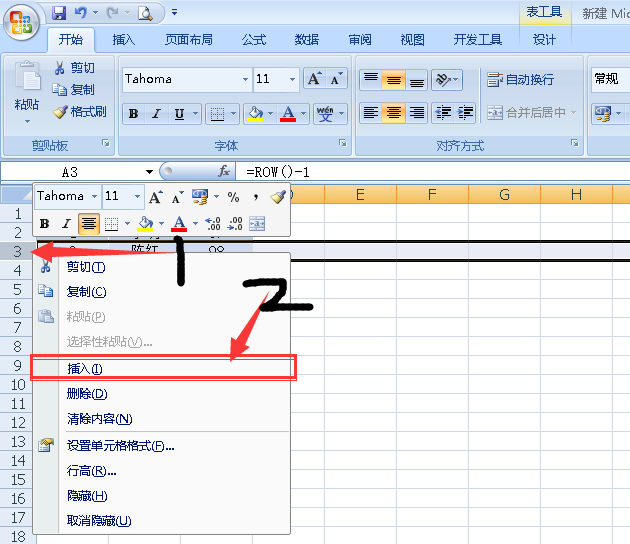
Task: Open mini toolbar font size dropdown
Action: 137,196
